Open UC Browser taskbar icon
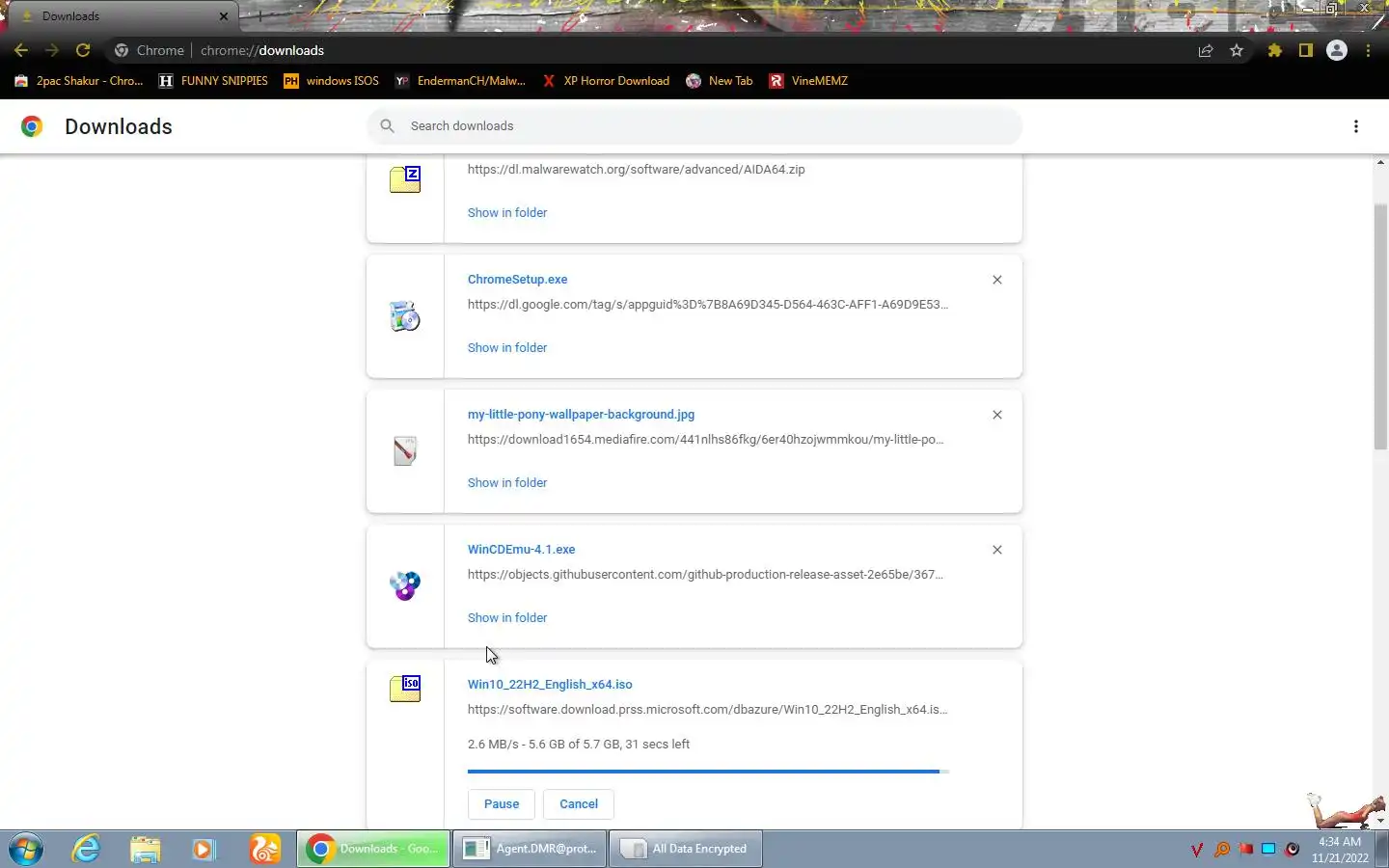This screenshot has width=1389, height=868. click(264, 849)
